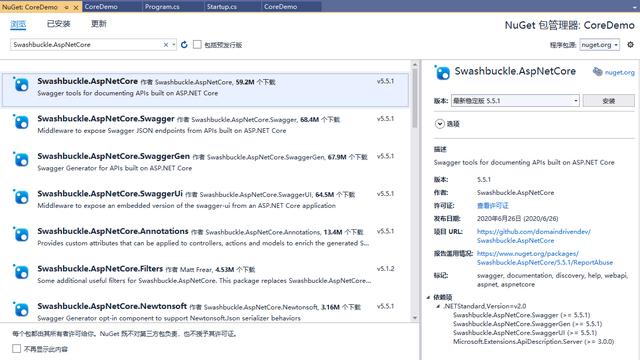Select the Swashbuckle.AspNetCore.Annotations package title
640x360 pixels.
click(x=113, y=231)
